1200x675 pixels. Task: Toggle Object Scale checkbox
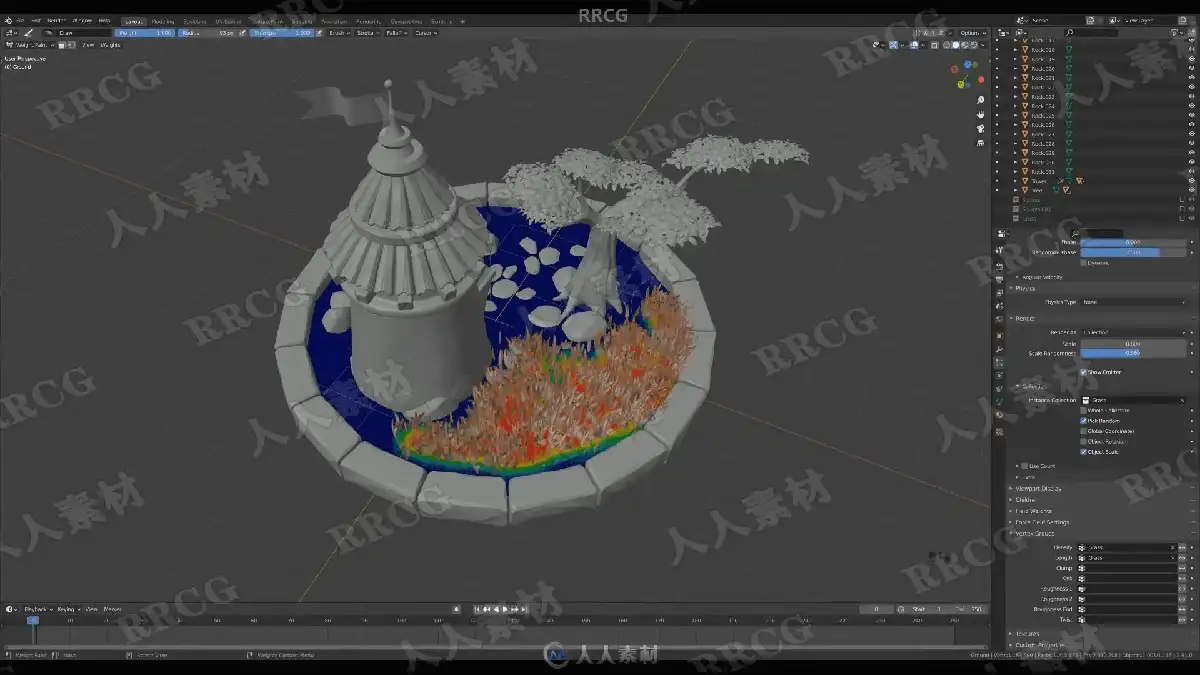[x=1083, y=452]
